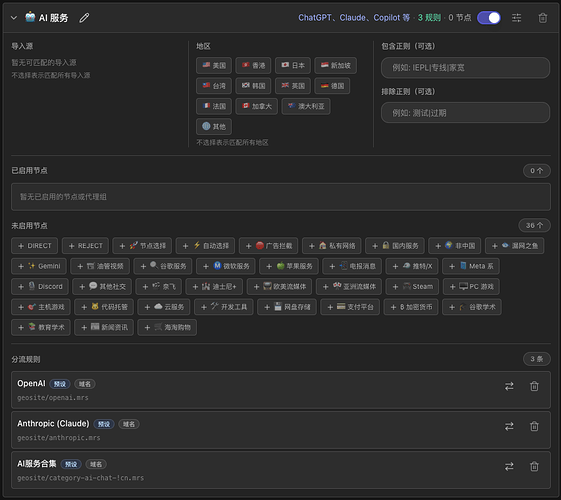Click the 包含正则 input field

click(x=465, y=68)
